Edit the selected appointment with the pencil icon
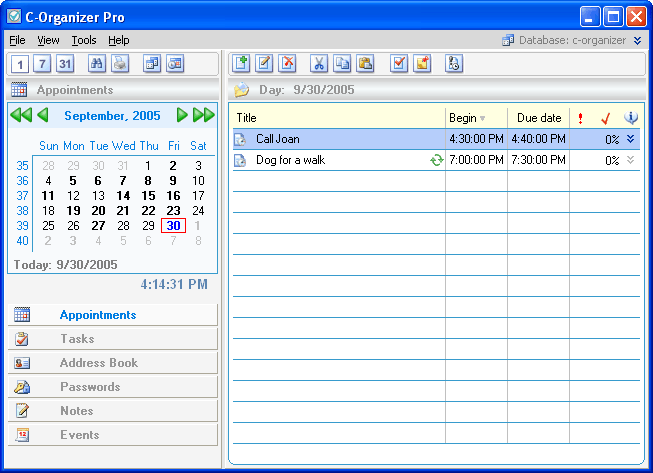Image resolution: width=653 pixels, height=473 pixels. click(x=264, y=64)
